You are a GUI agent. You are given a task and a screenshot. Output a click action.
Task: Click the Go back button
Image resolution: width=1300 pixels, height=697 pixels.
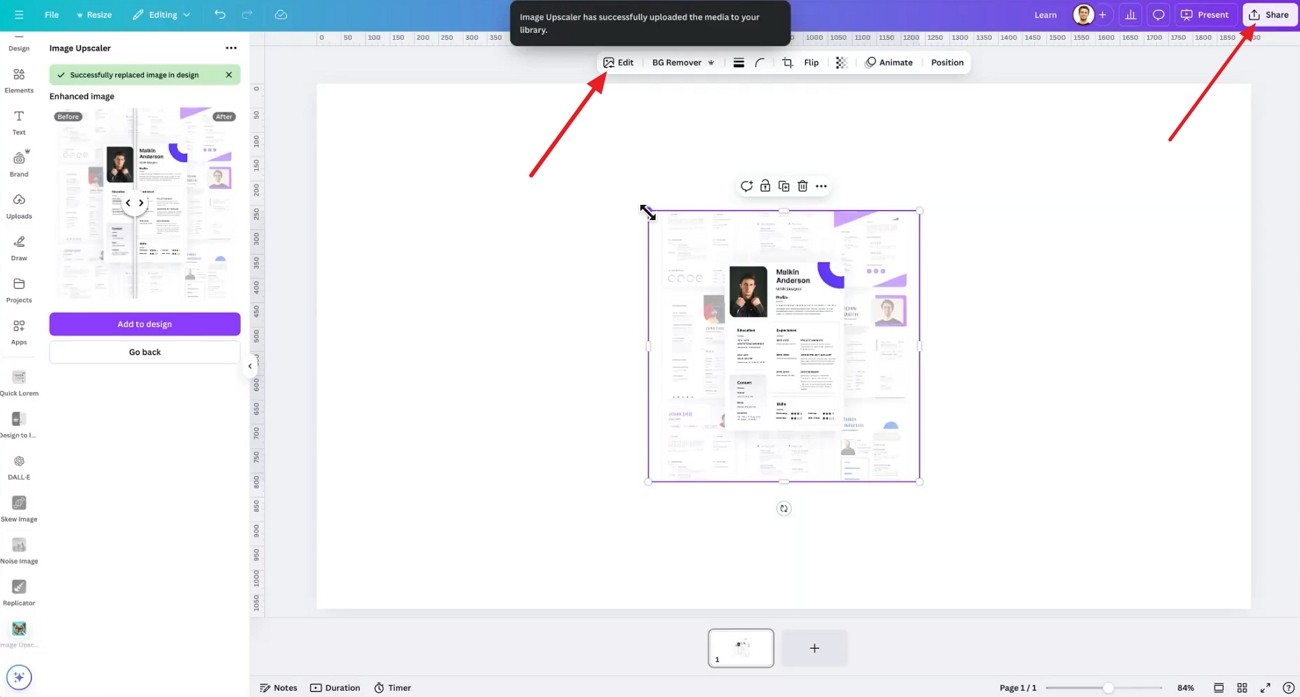click(145, 352)
